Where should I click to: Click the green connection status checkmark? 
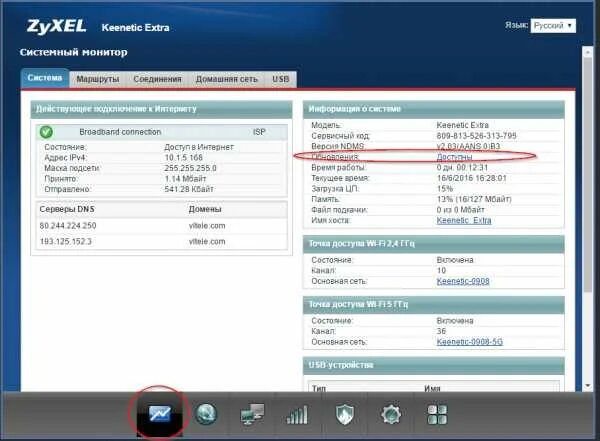pos(46,132)
